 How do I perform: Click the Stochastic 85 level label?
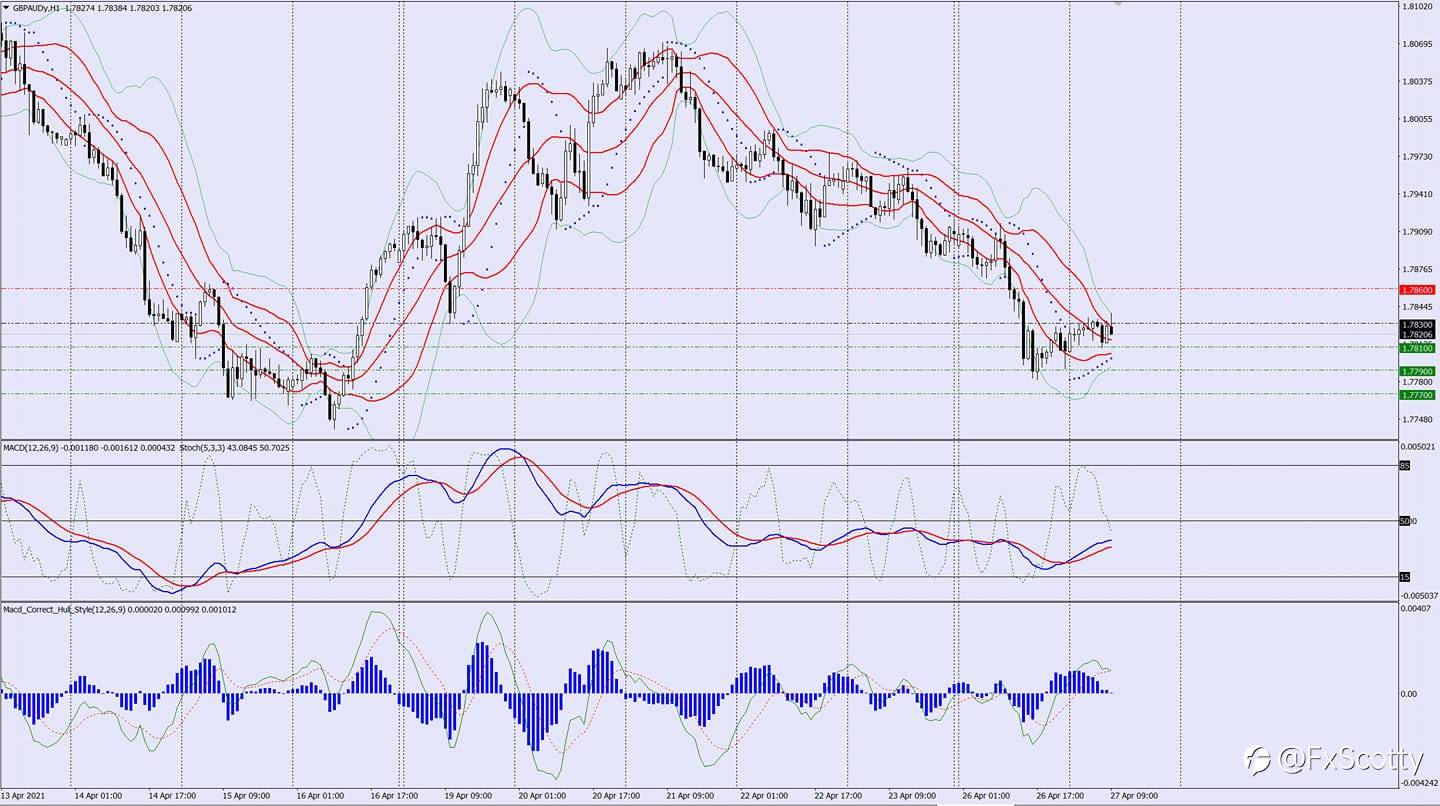[x=1405, y=465]
